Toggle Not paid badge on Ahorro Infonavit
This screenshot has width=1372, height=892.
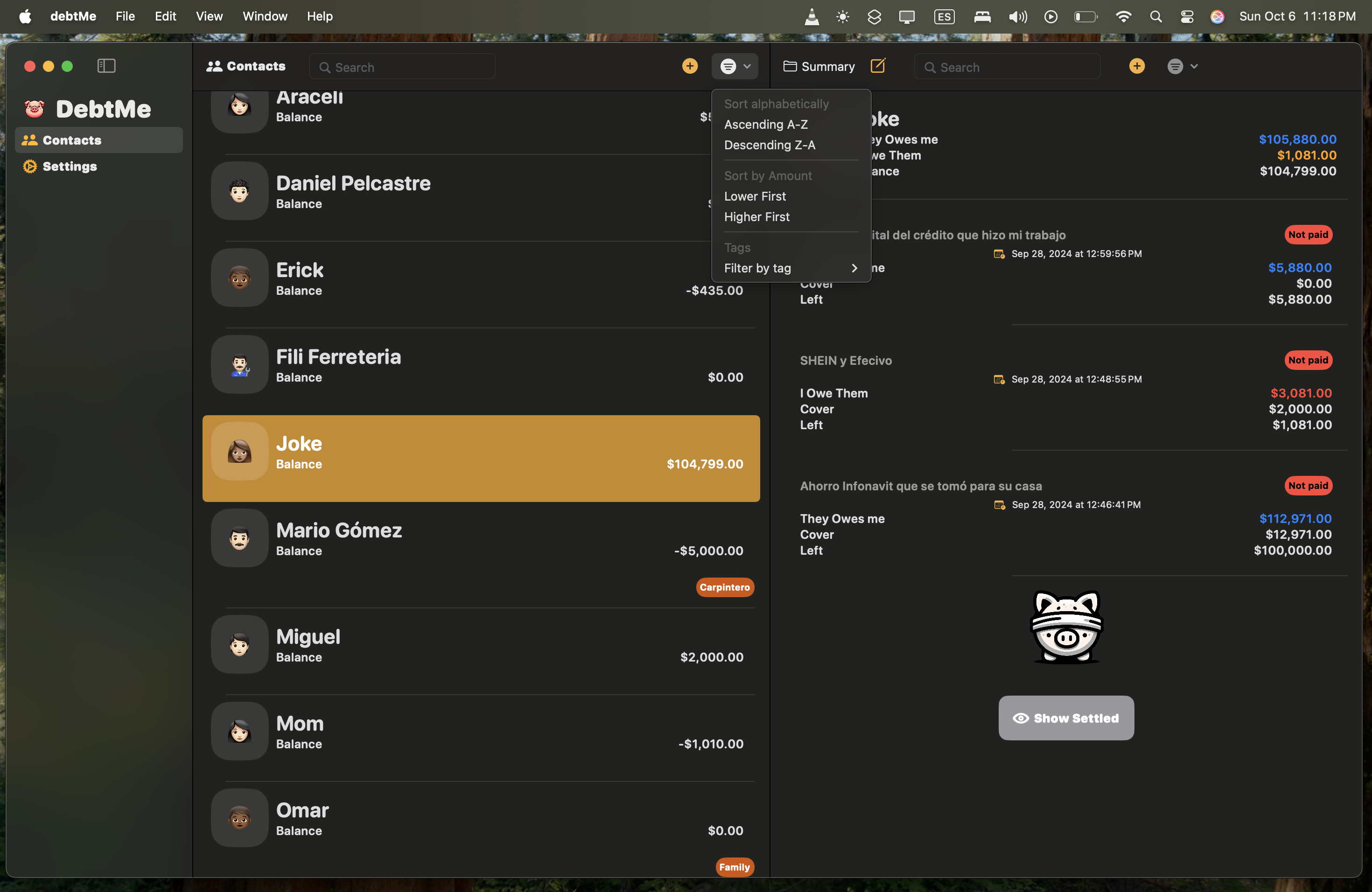click(1308, 485)
